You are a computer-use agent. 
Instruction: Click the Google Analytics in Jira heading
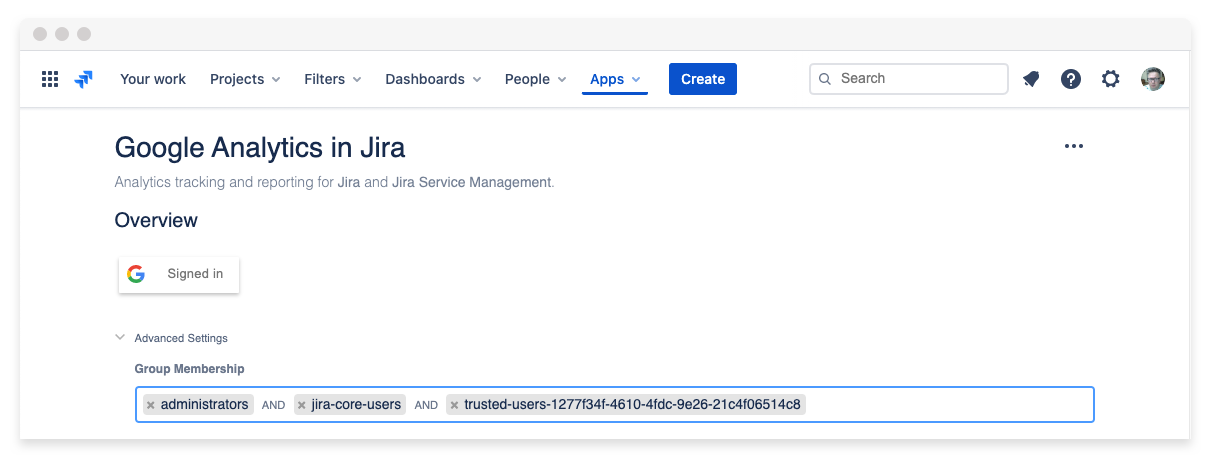pyautogui.click(x=260, y=148)
